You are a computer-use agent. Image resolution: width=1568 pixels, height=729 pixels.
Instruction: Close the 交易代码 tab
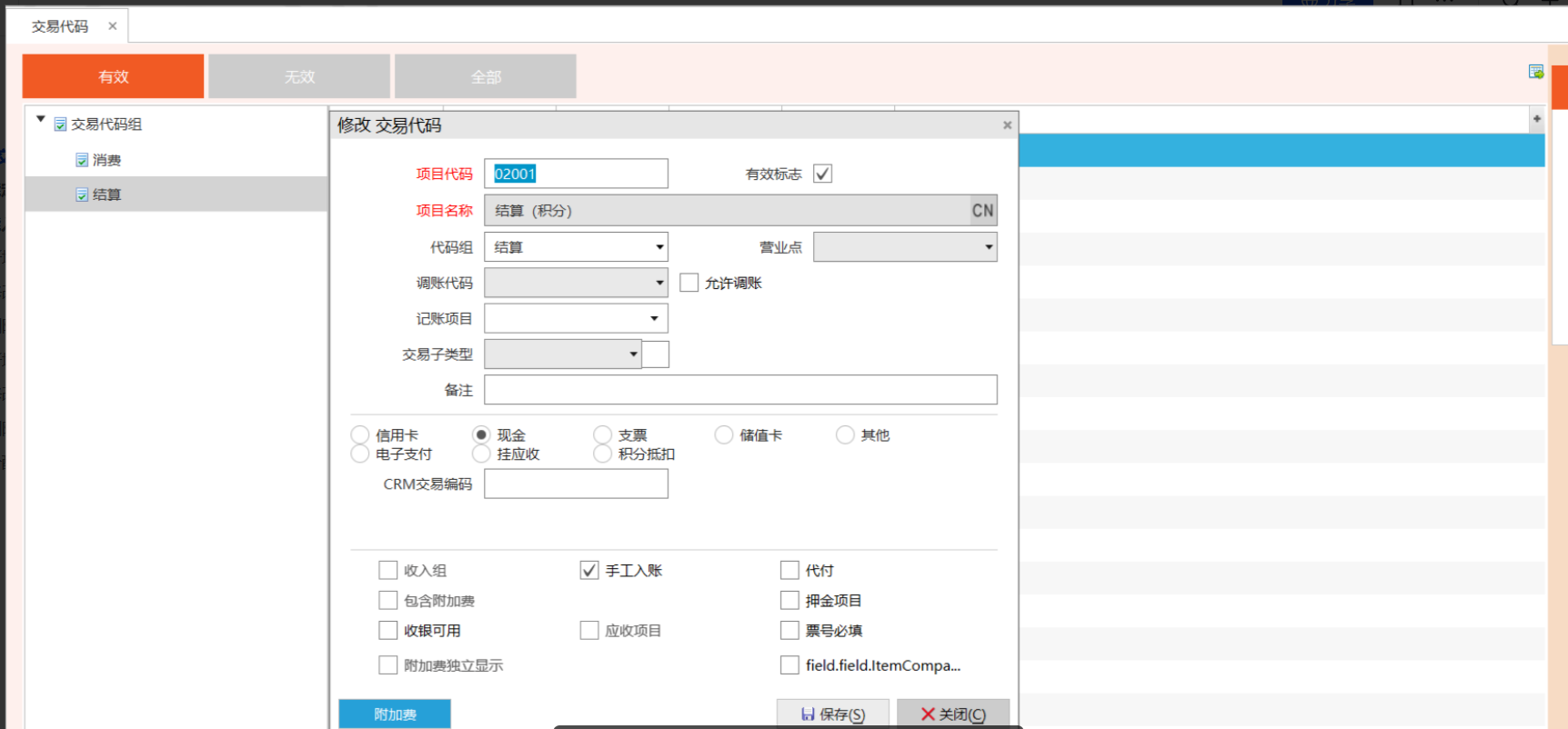point(113,26)
